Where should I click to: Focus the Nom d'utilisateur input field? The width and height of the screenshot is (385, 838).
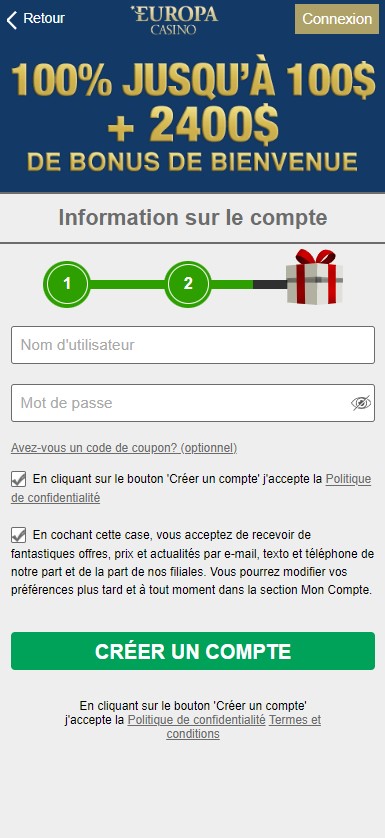coord(193,345)
